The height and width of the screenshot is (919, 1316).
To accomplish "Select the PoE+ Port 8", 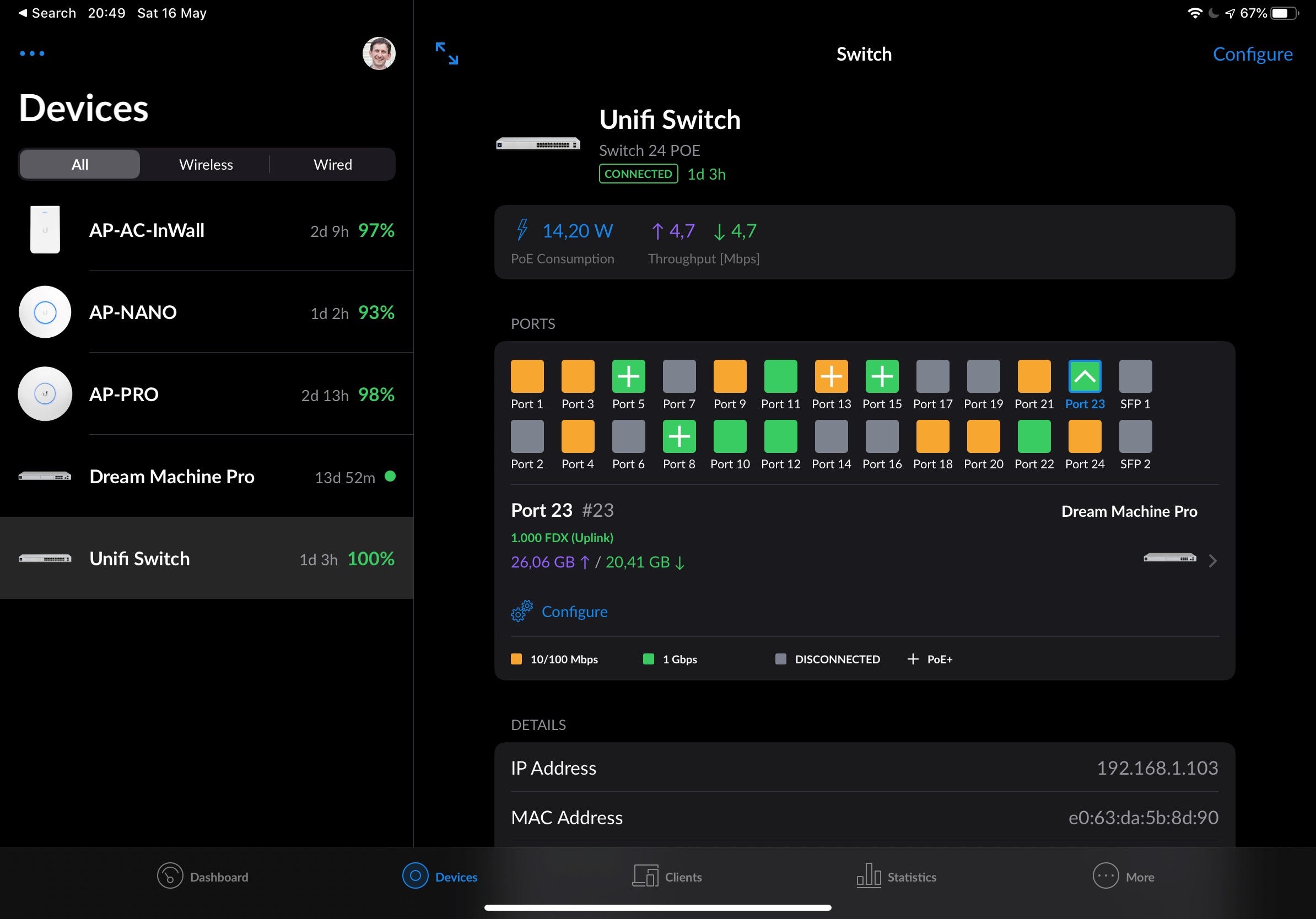I will click(679, 436).
